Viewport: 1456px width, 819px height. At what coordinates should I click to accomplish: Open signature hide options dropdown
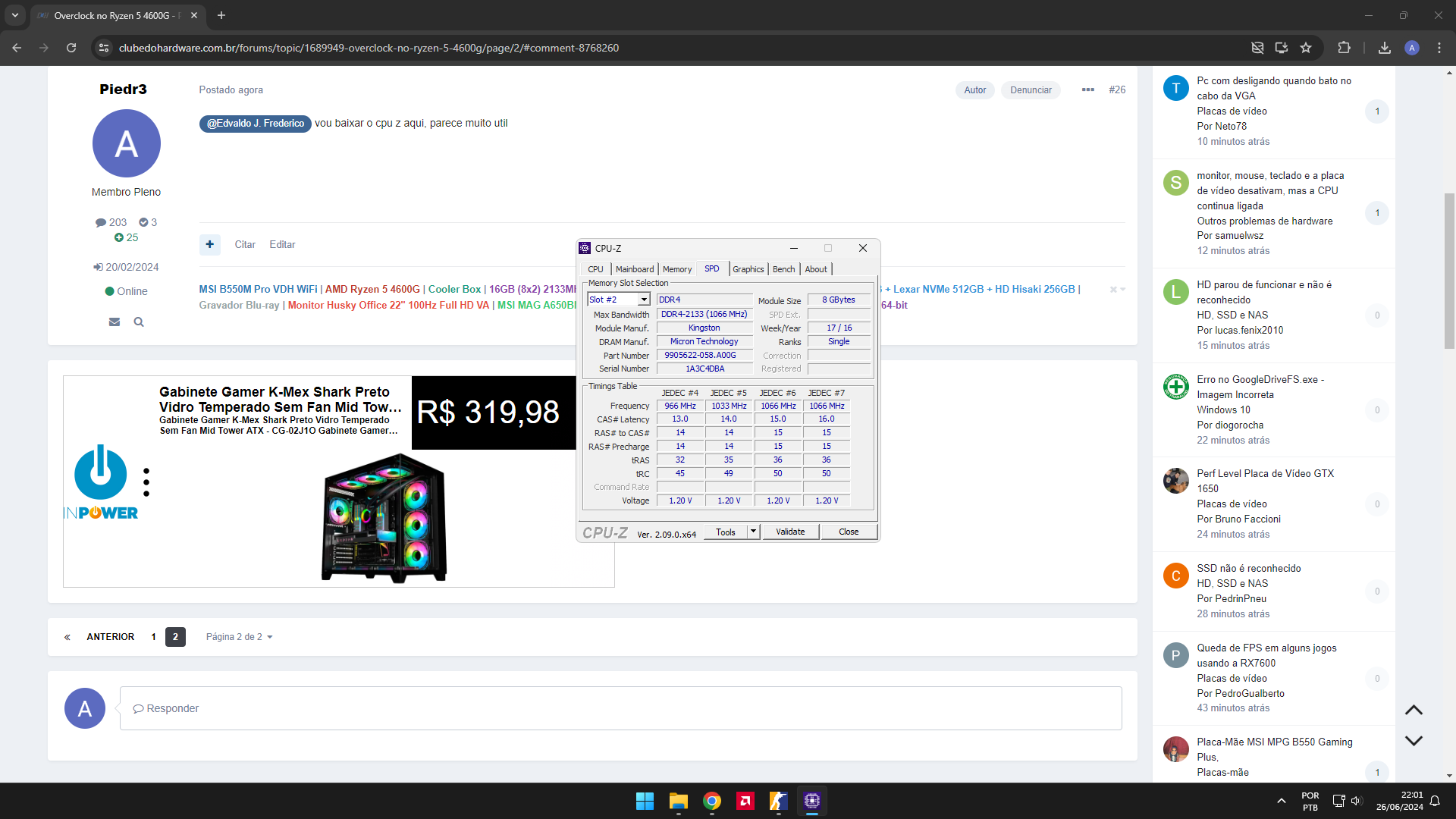pyautogui.click(x=1118, y=289)
